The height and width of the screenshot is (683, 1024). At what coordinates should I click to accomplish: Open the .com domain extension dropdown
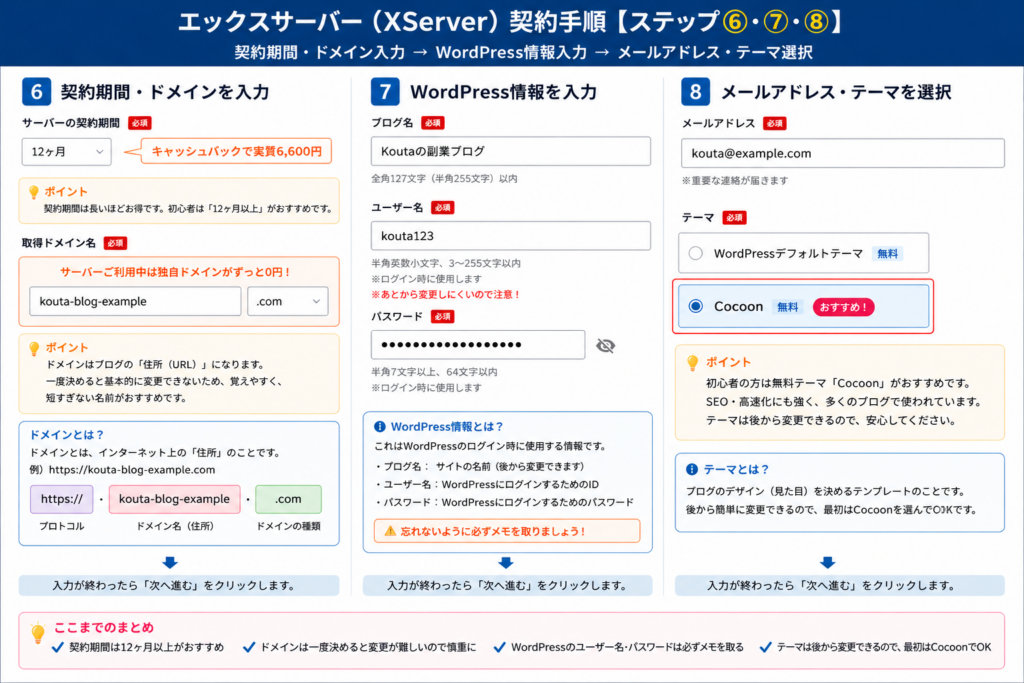pyautogui.click(x=288, y=302)
